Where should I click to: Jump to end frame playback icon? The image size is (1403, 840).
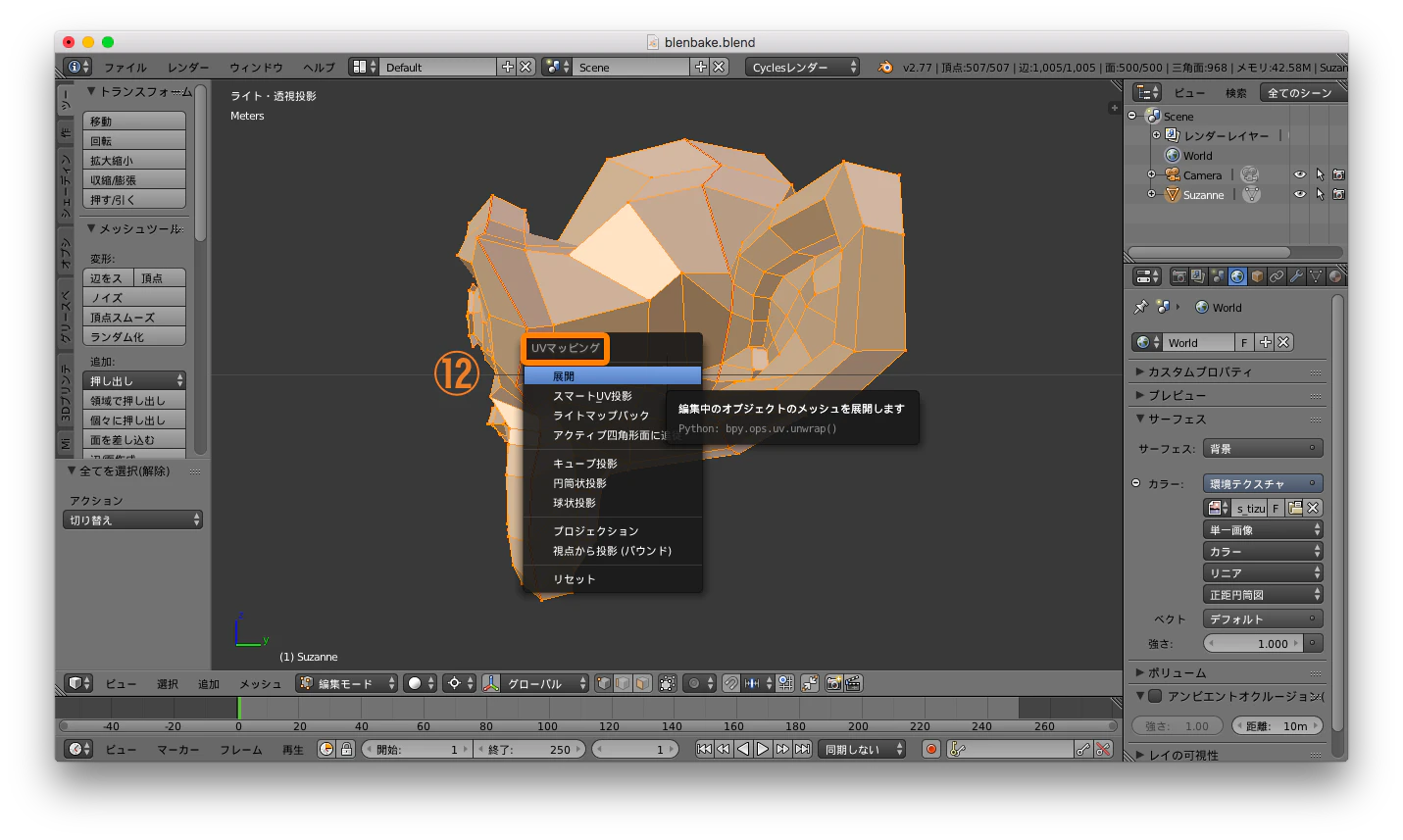pyautogui.click(x=802, y=749)
